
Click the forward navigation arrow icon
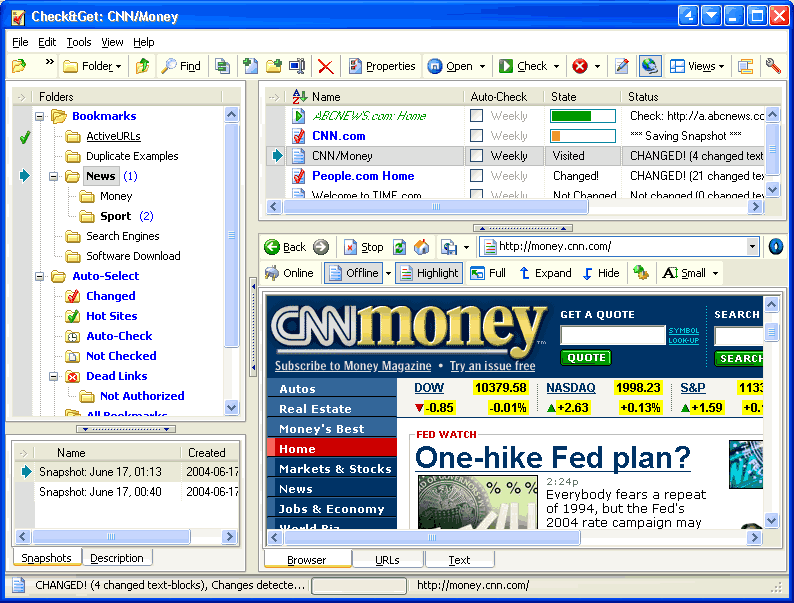tap(321, 247)
